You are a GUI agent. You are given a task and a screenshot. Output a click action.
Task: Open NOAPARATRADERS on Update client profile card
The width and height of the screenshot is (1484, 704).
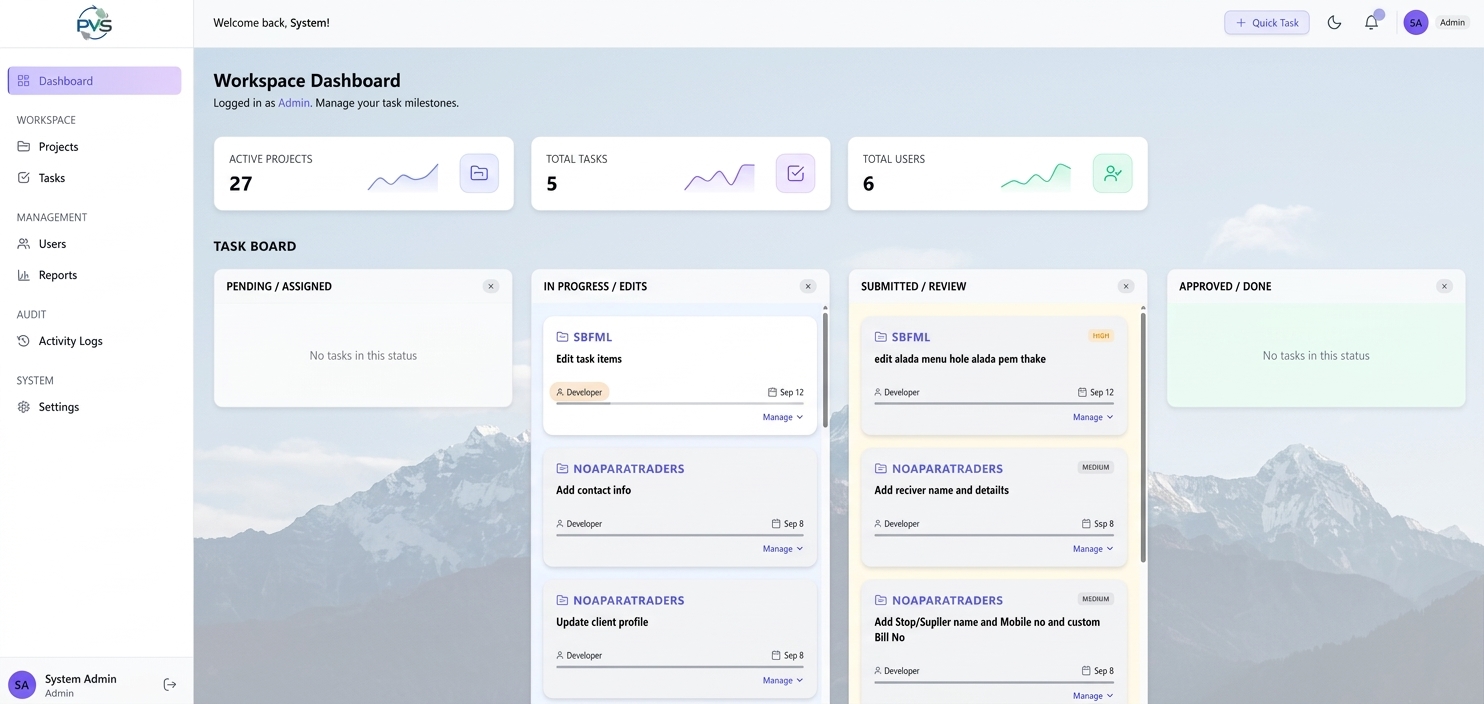coord(629,600)
